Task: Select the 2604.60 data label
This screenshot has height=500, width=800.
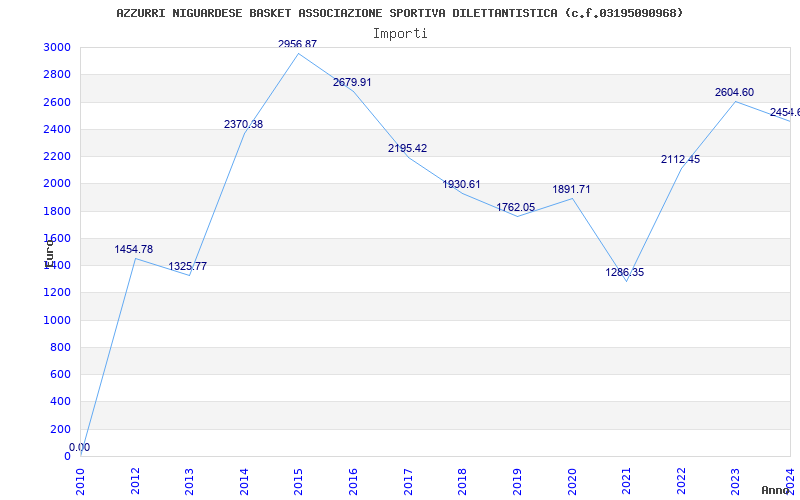Action: pyautogui.click(x=734, y=92)
